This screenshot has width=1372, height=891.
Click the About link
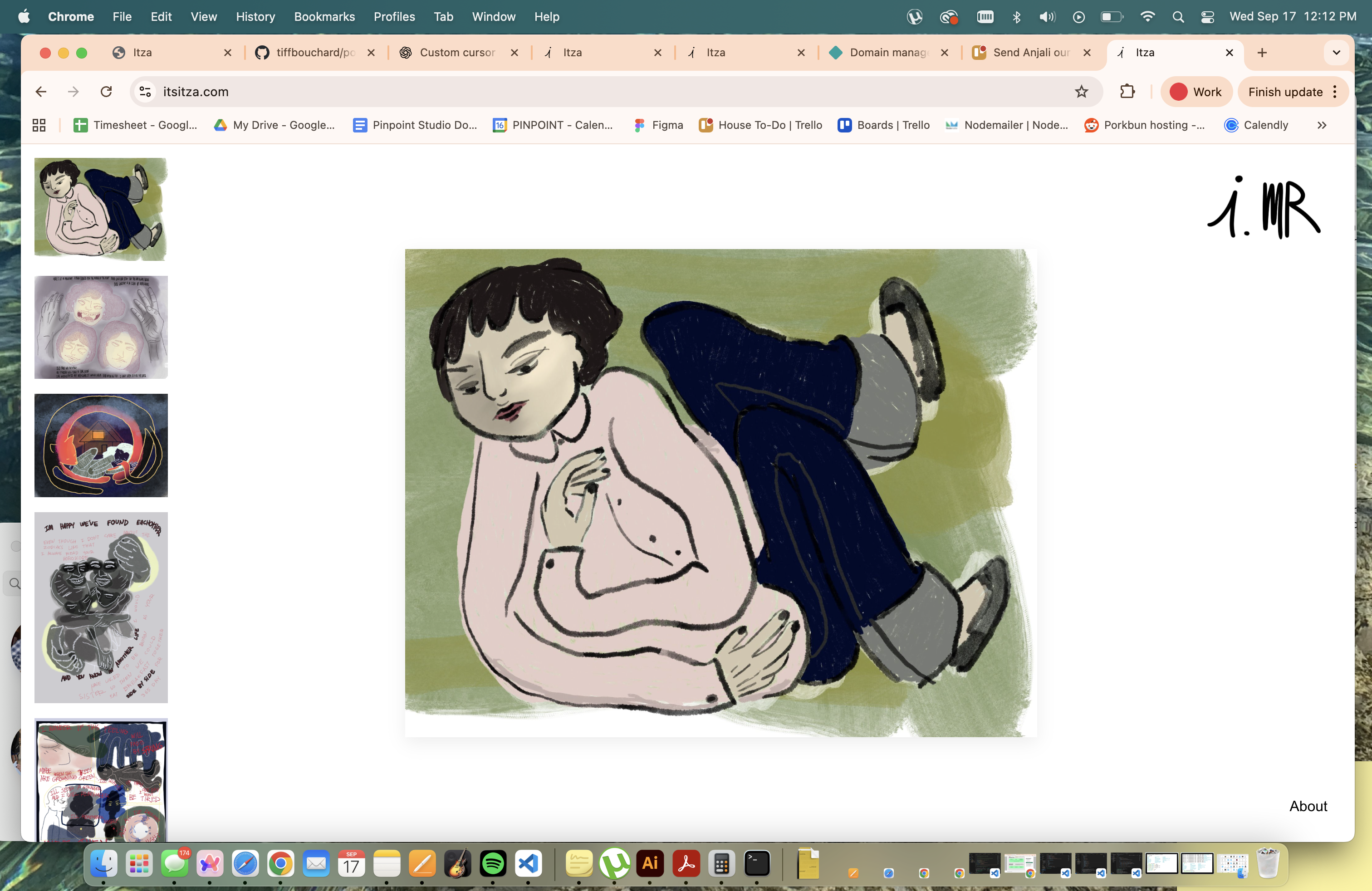(x=1308, y=806)
